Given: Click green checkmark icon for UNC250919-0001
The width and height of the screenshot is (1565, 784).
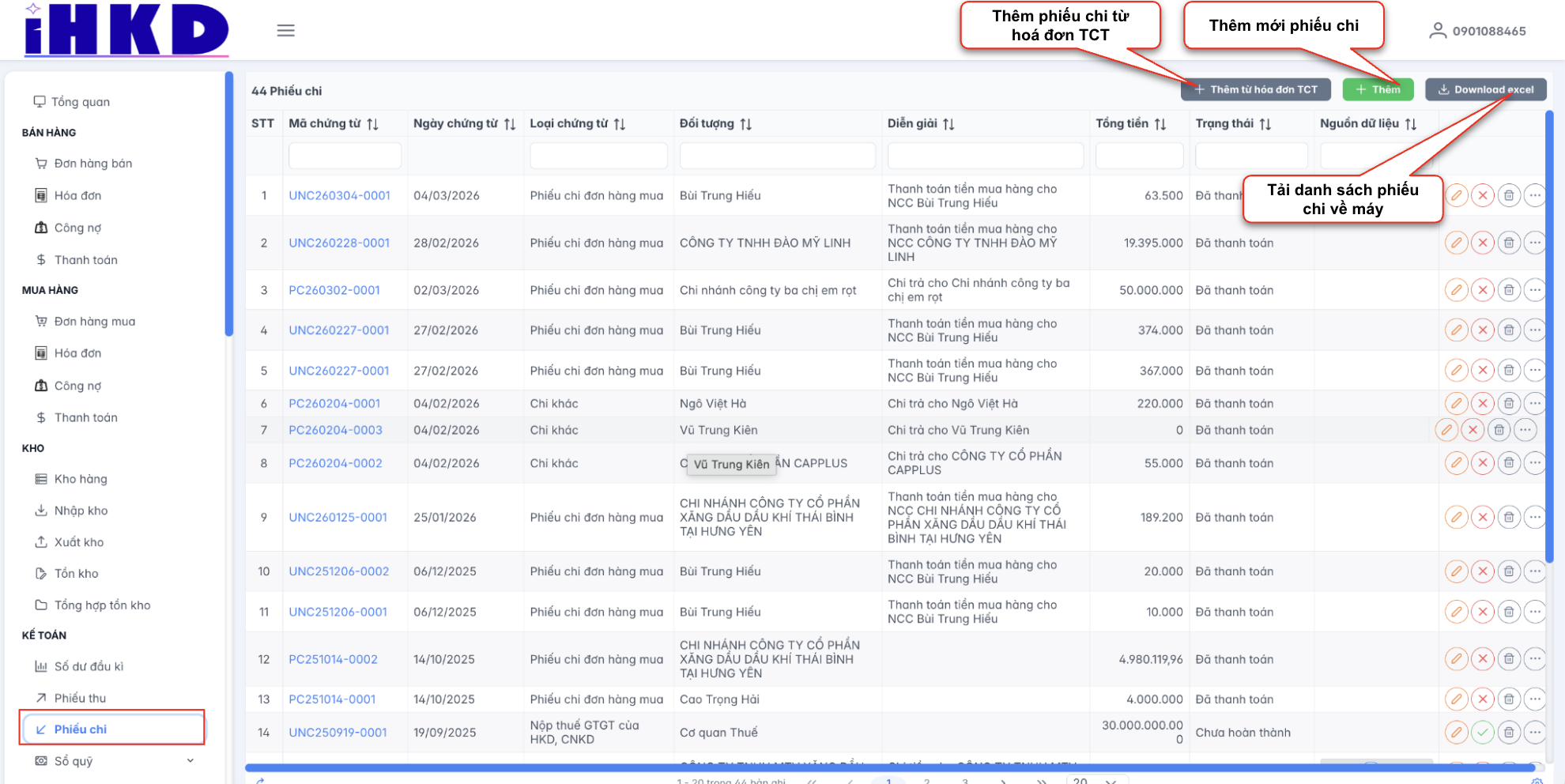Looking at the screenshot, I should click(x=1482, y=733).
